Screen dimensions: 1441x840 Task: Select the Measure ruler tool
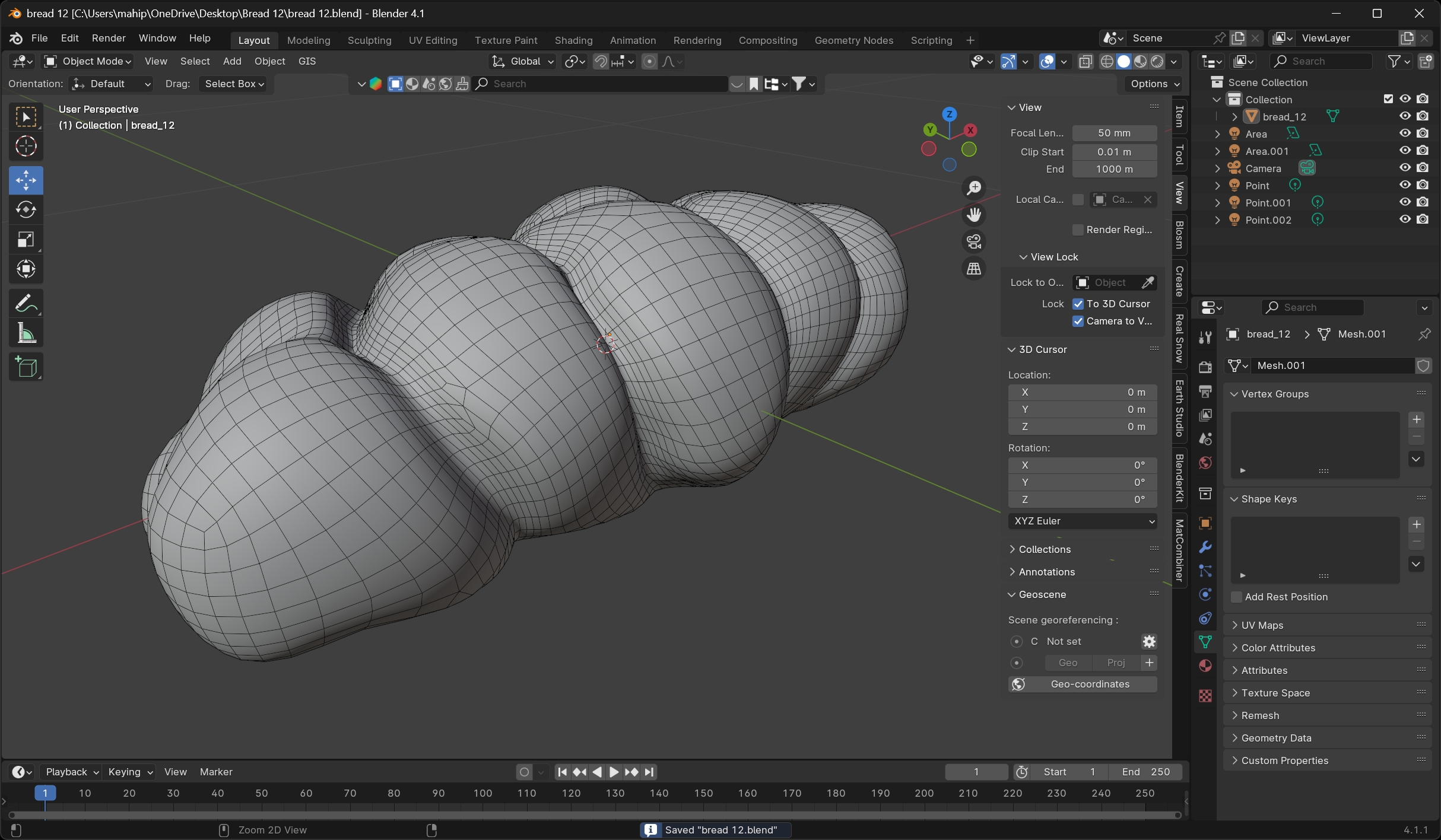[x=26, y=334]
